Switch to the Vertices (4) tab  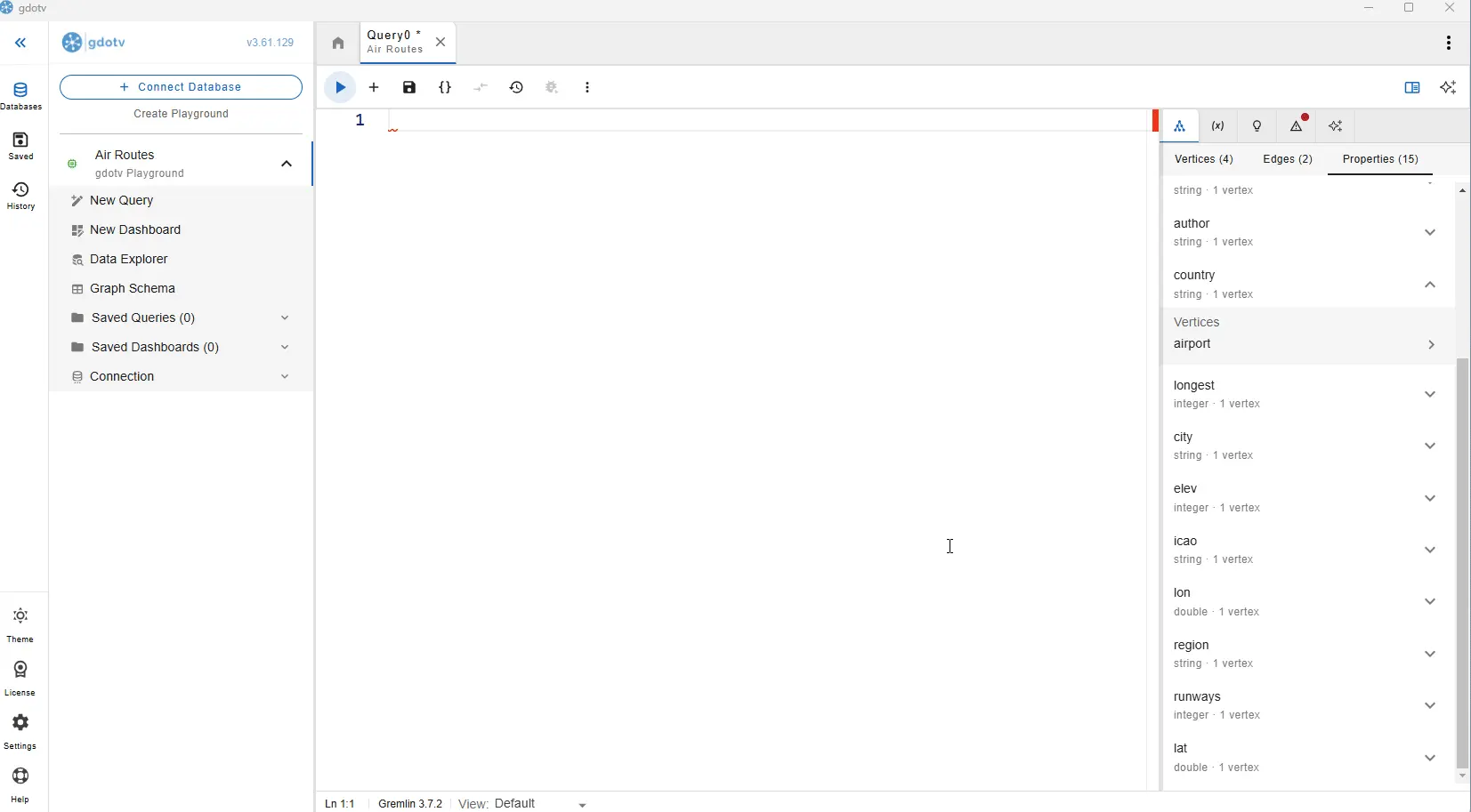(x=1204, y=159)
